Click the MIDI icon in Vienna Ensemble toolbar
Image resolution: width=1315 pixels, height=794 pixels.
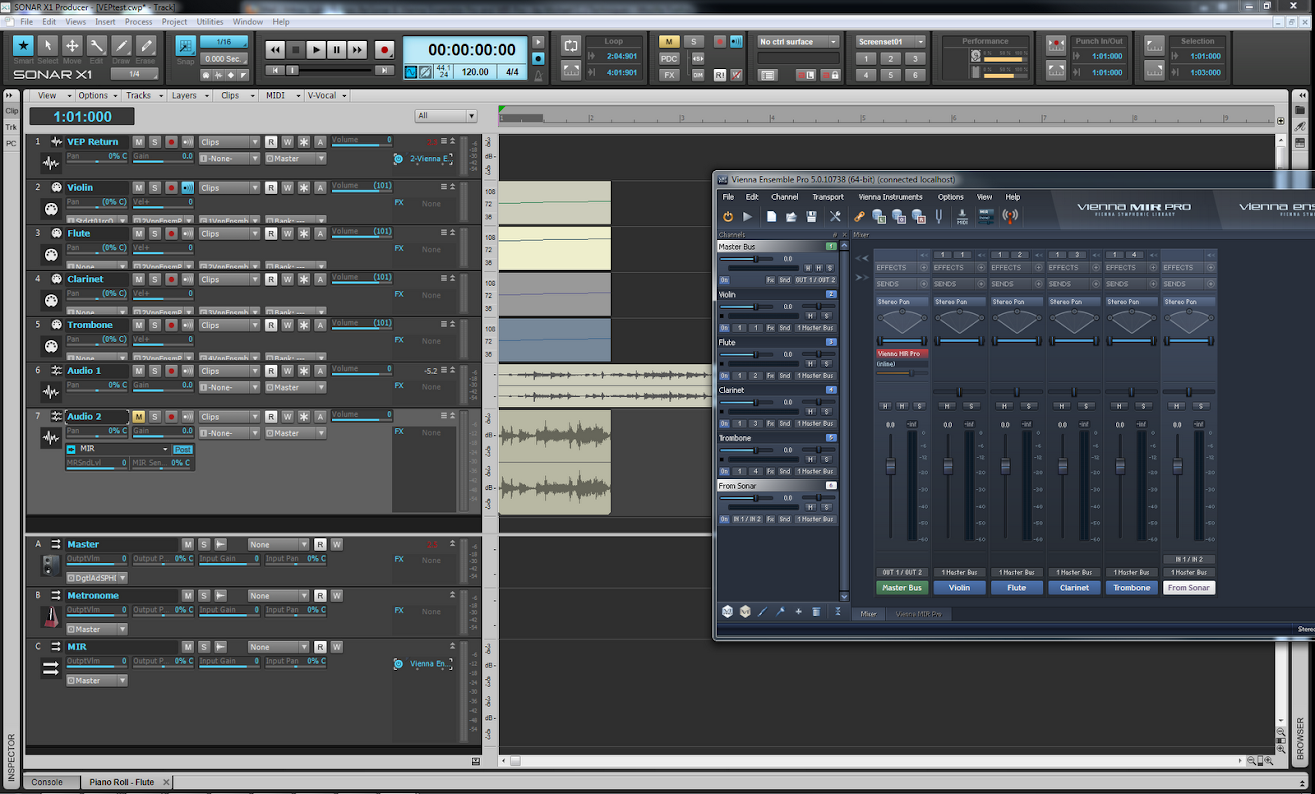coord(962,216)
